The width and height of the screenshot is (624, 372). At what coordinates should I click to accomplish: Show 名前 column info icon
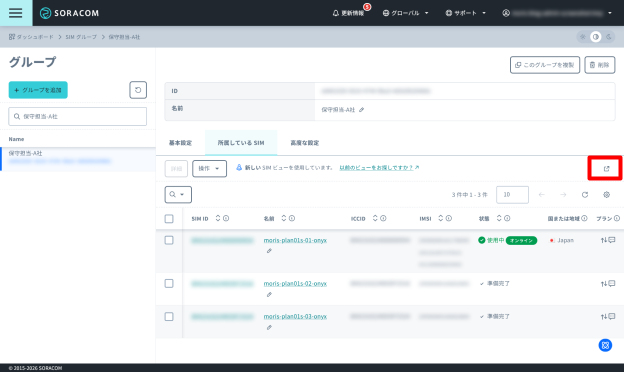(292, 218)
